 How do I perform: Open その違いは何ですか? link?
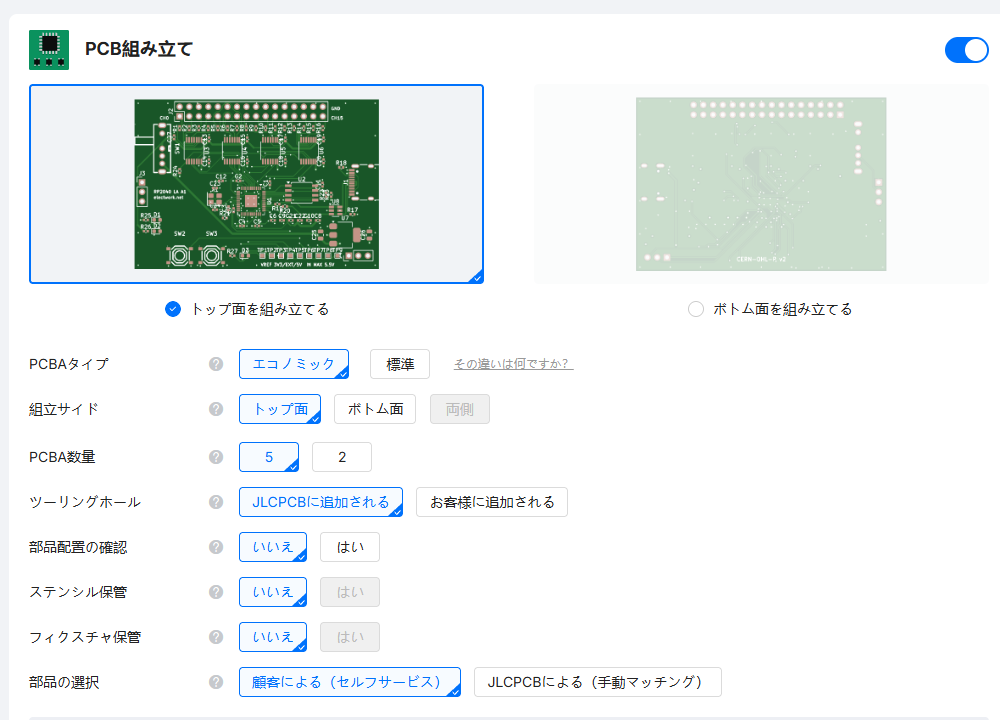pyautogui.click(x=513, y=364)
